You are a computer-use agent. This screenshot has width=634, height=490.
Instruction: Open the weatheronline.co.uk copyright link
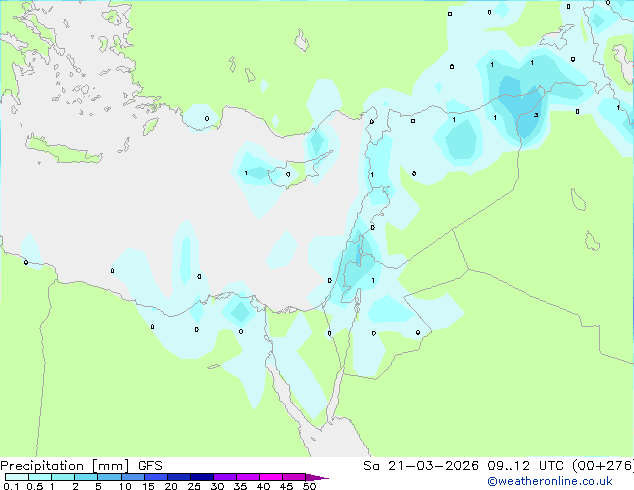point(550,481)
